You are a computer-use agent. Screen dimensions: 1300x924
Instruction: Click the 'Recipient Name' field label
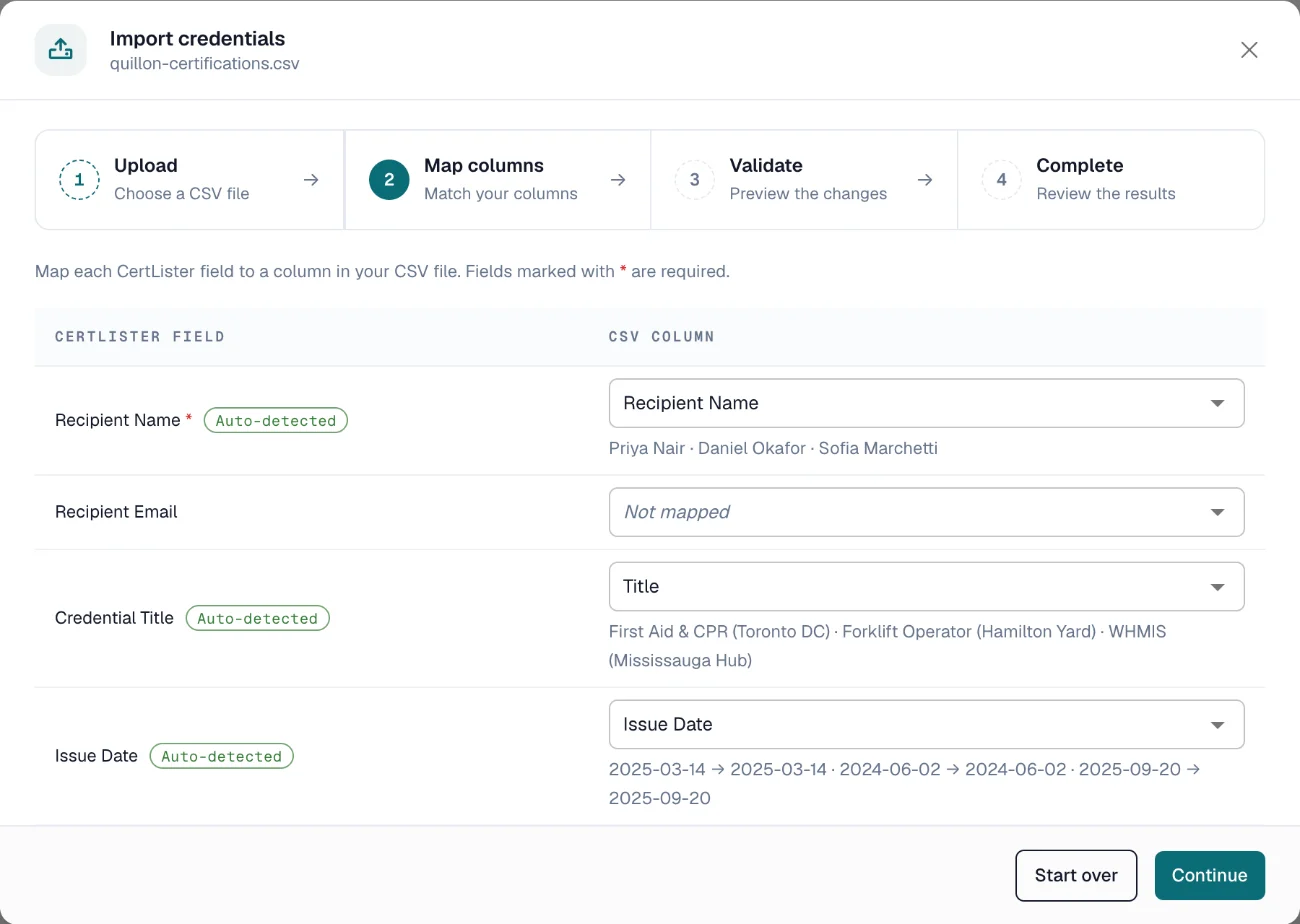coord(118,420)
